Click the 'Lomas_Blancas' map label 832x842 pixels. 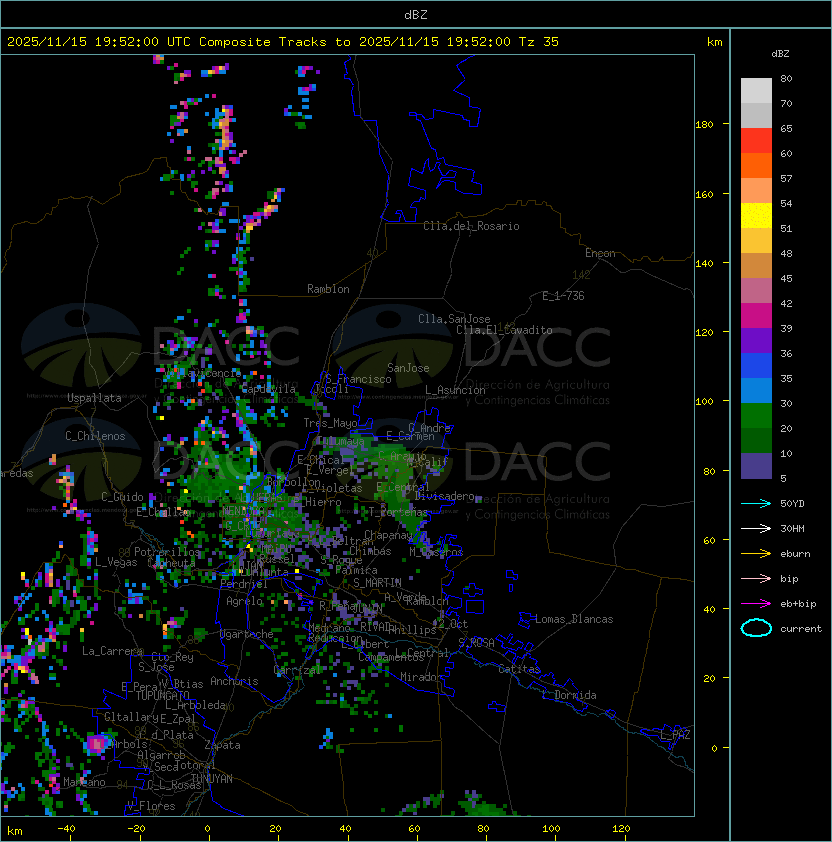click(574, 619)
